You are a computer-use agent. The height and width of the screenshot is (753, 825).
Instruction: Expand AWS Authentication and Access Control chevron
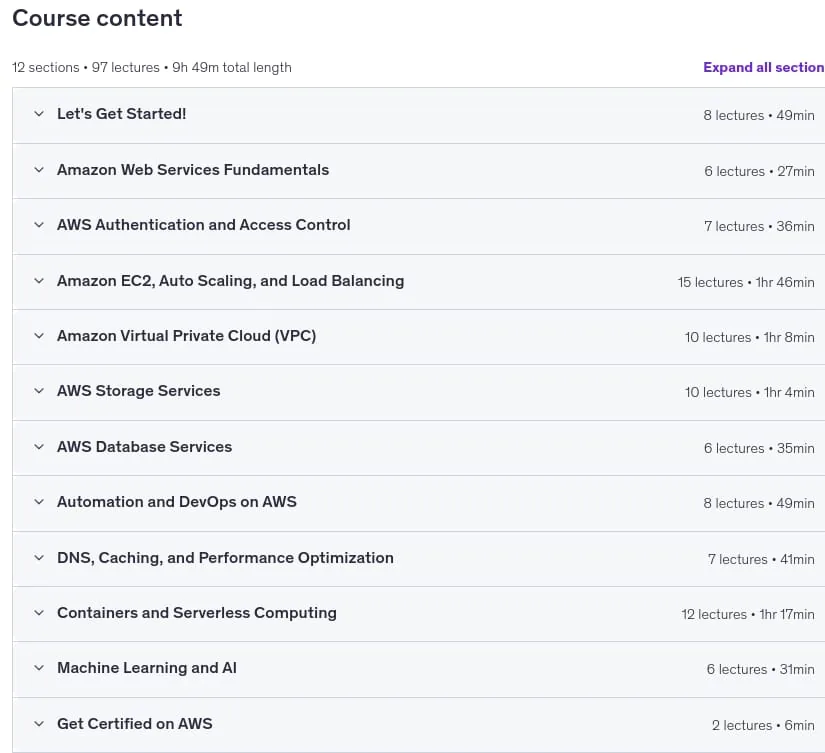(x=39, y=225)
